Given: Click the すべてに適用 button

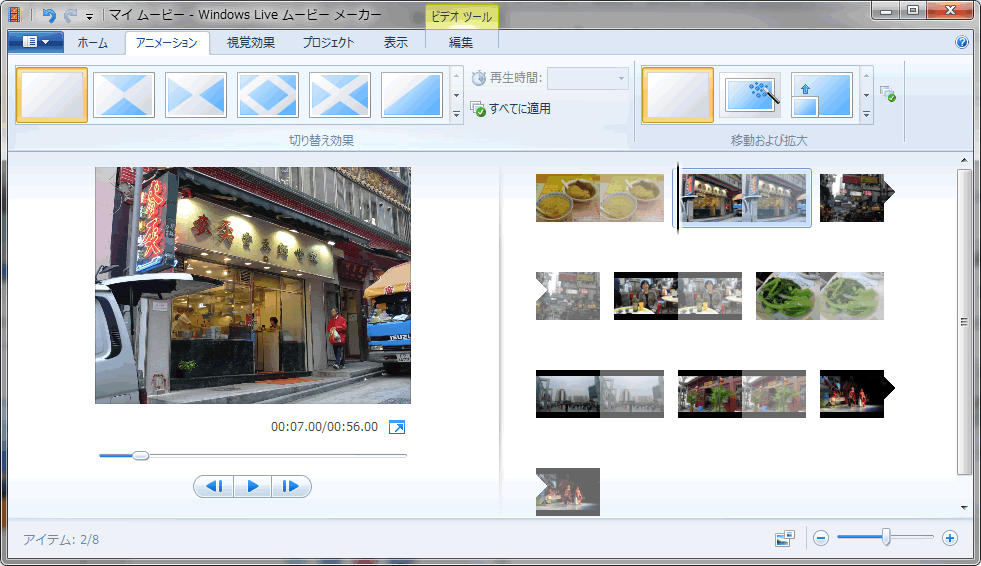Looking at the screenshot, I should point(511,108).
